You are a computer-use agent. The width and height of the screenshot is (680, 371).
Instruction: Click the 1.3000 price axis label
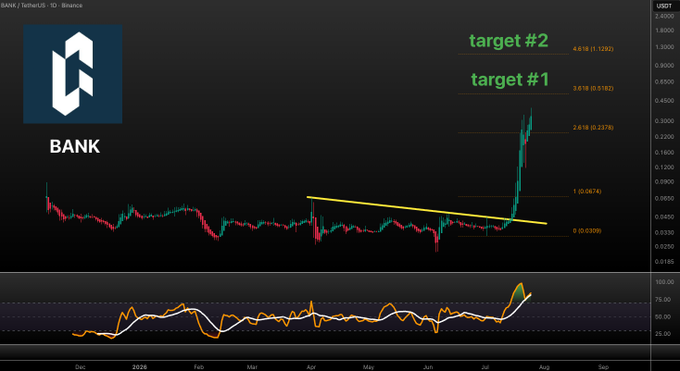[x=664, y=47]
